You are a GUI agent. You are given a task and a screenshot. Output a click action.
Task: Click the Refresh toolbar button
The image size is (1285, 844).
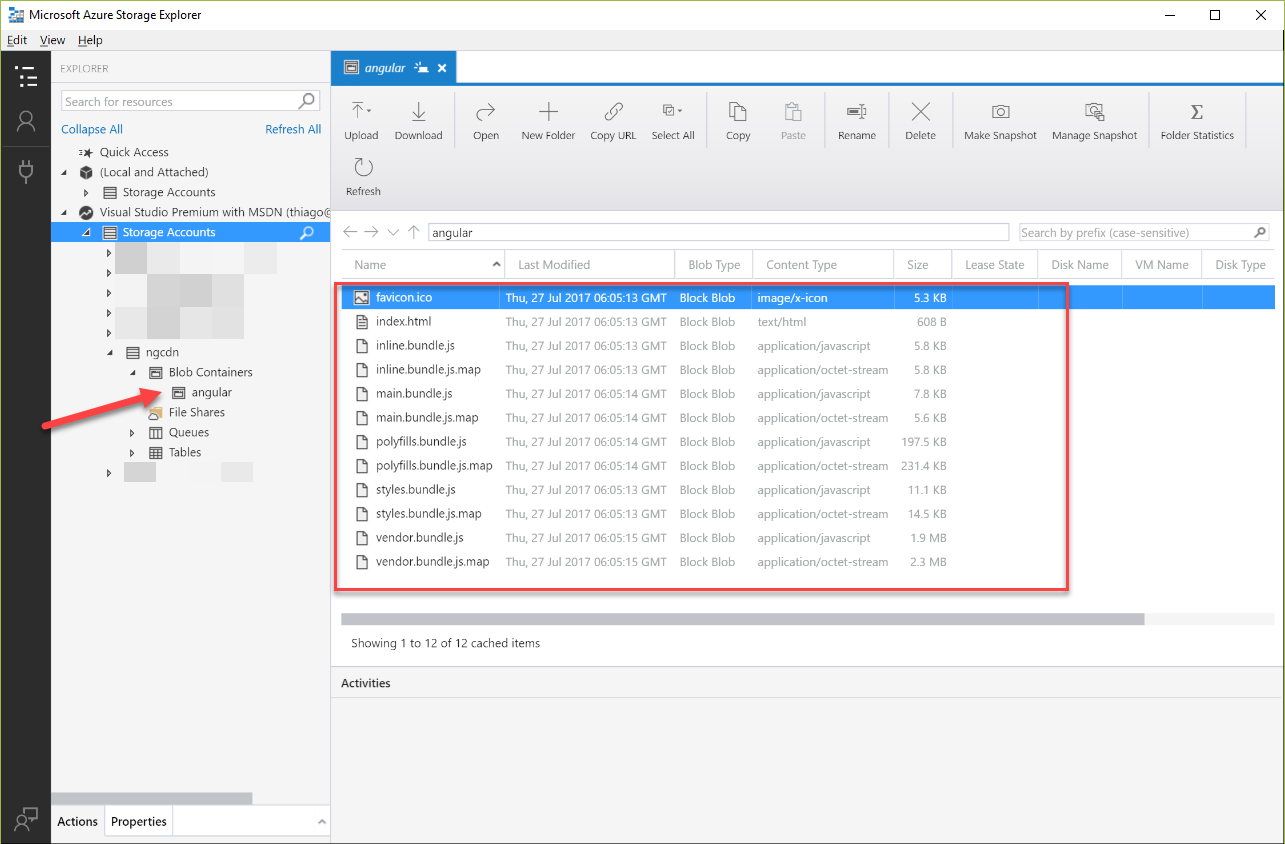coord(363,177)
